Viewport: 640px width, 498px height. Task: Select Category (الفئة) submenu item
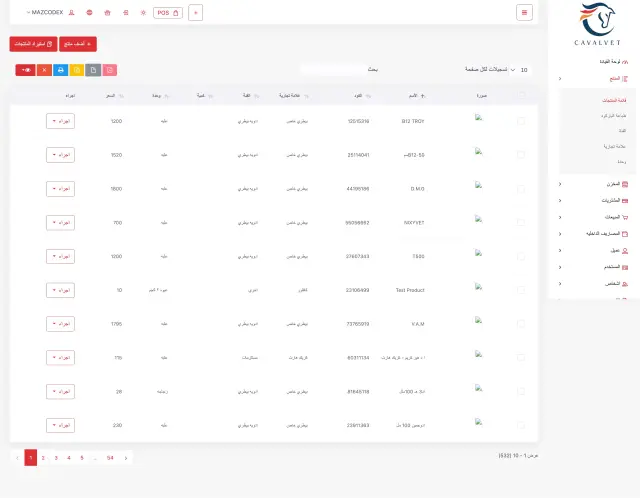point(622,131)
